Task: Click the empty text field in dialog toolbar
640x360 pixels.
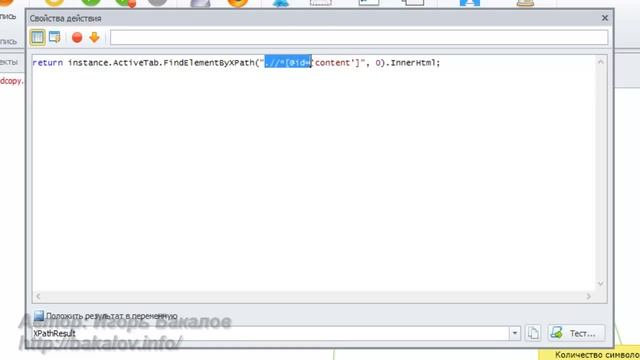Action: coord(359,38)
